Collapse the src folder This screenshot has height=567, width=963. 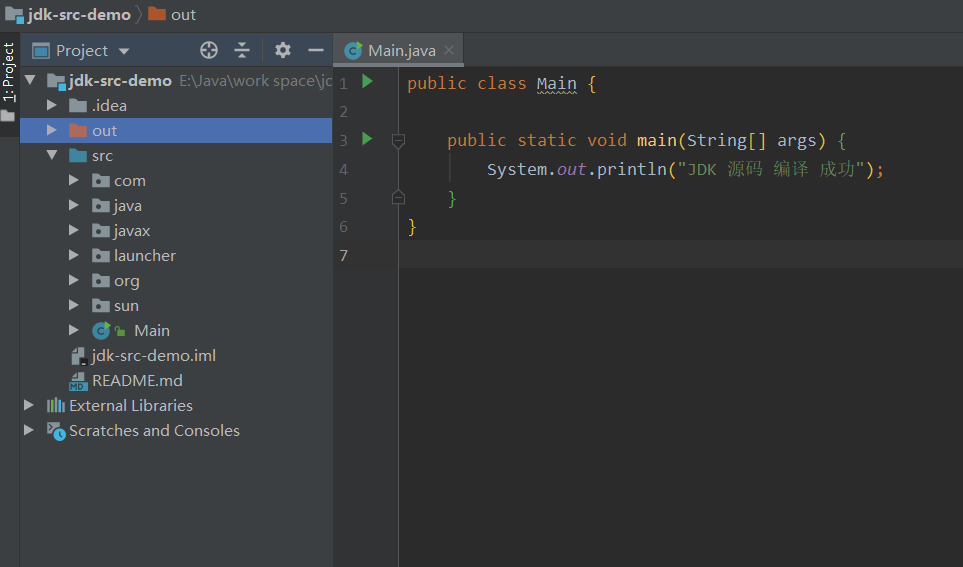[x=52, y=155]
